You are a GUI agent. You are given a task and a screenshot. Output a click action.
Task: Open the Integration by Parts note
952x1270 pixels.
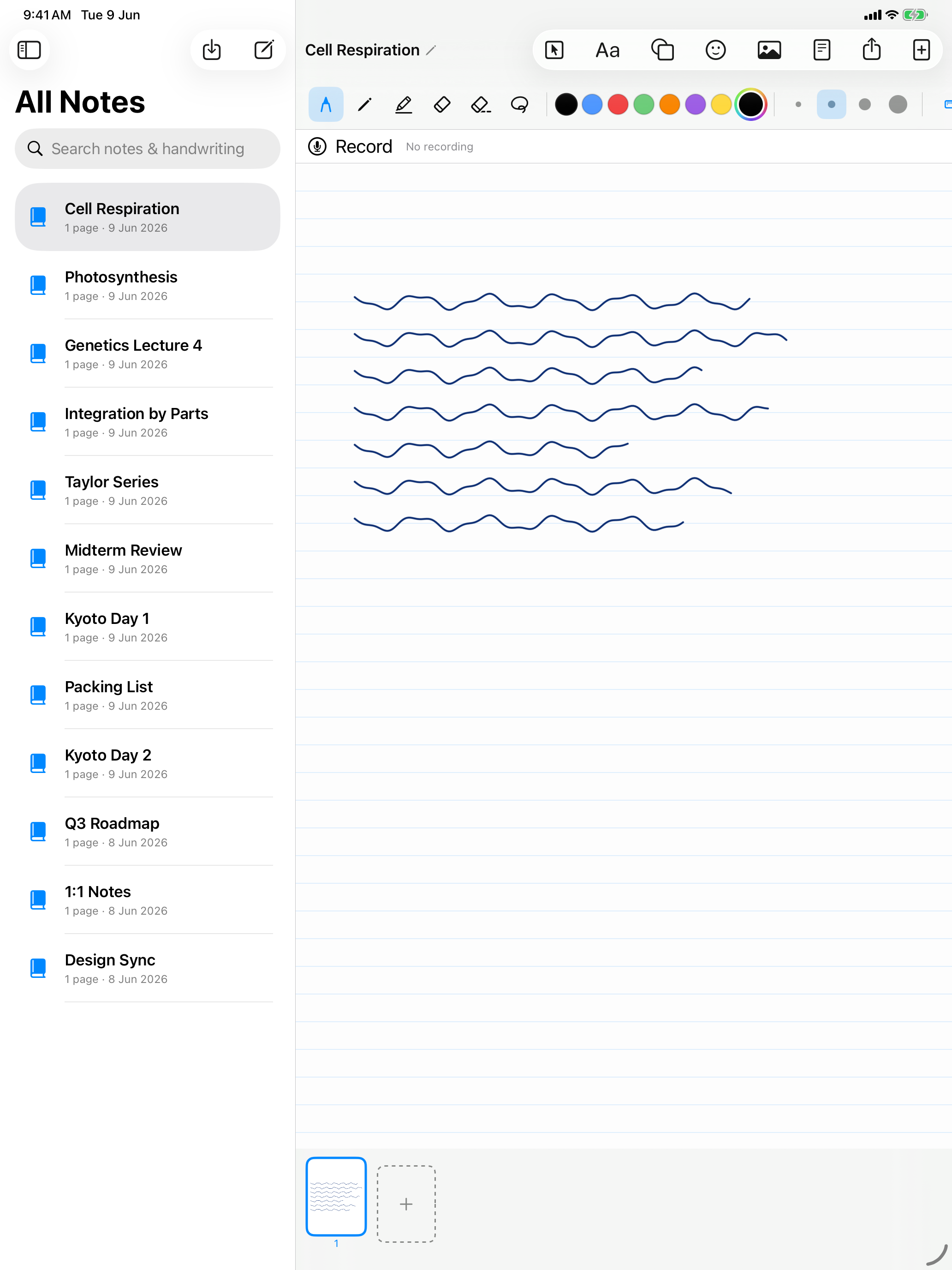pos(148,422)
